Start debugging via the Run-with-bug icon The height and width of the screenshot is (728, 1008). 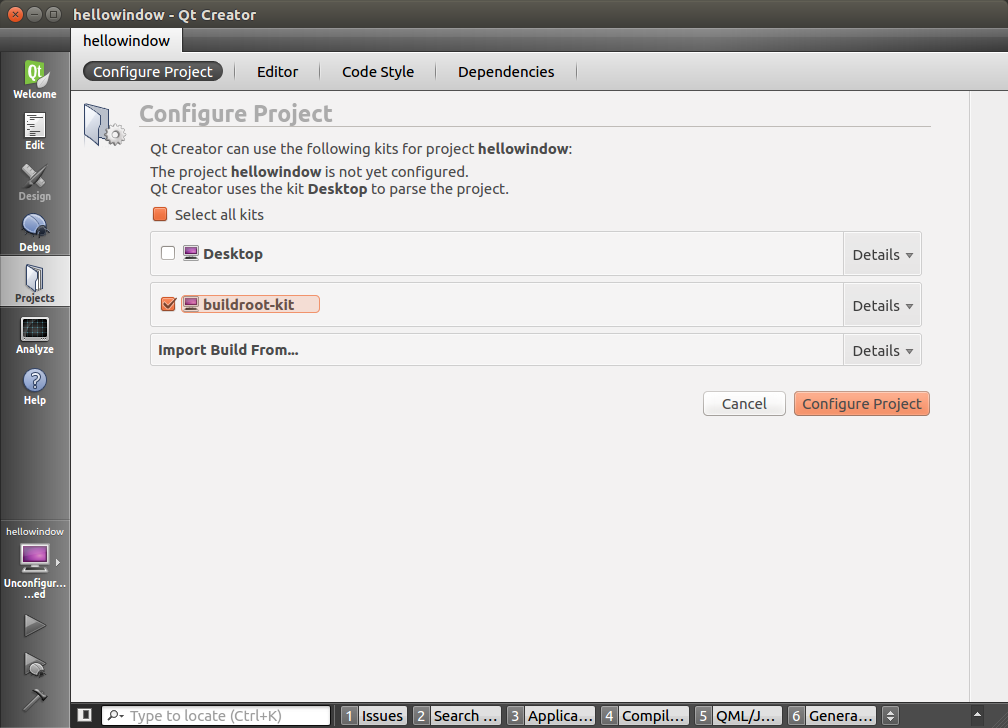(34, 663)
